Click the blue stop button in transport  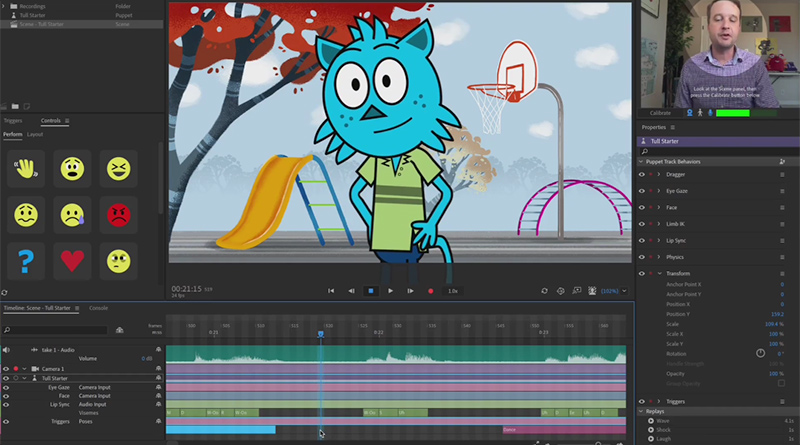pos(370,291)
